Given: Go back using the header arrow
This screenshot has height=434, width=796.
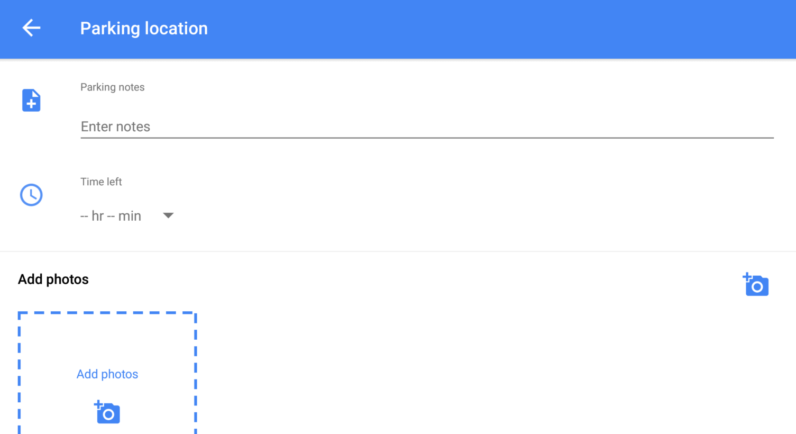Looking at the screenshot, I should (x=31, y=28).
